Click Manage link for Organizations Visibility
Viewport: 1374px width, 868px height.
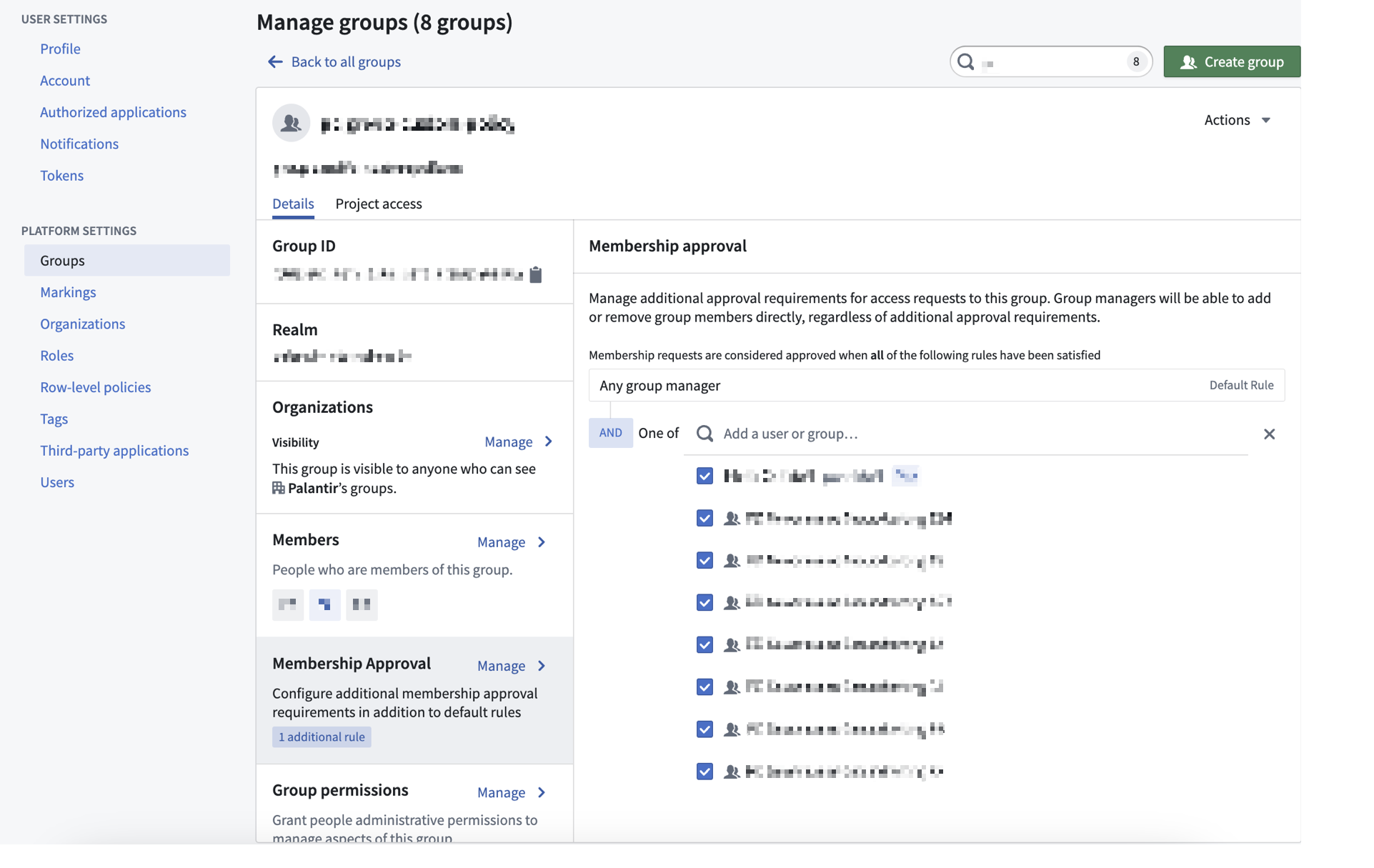tap(509, 442)
